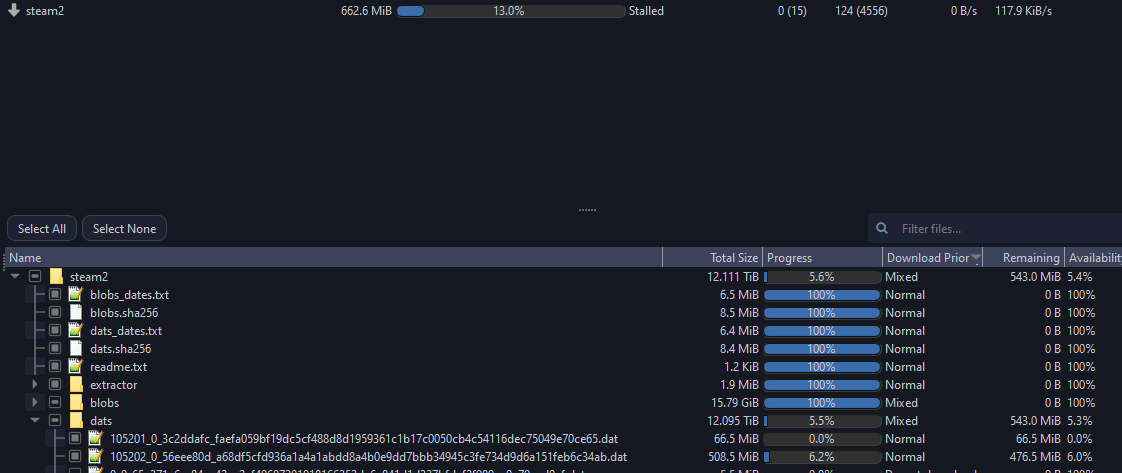Viewport: 1122px width, 473px height.
Task: Toggle the blobs folder checkbox
Action: (55, 403)
